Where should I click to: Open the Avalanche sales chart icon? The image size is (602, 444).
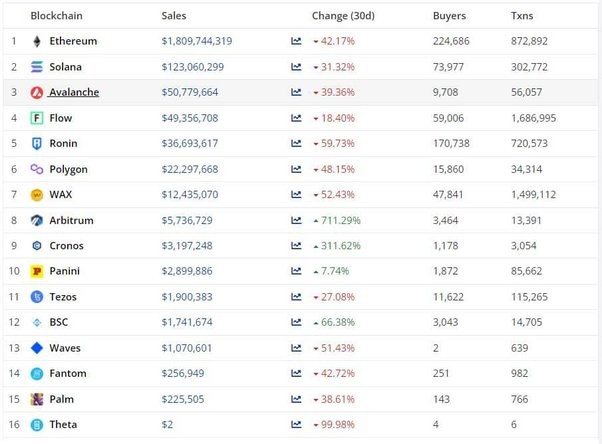pos(296,92)
